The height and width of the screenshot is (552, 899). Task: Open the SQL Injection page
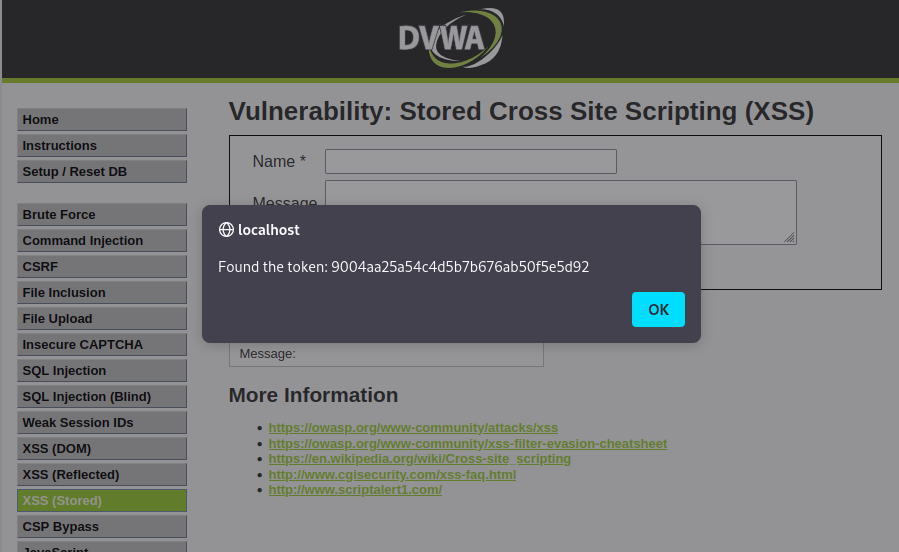pyautogui.click(x=101, y=370)
